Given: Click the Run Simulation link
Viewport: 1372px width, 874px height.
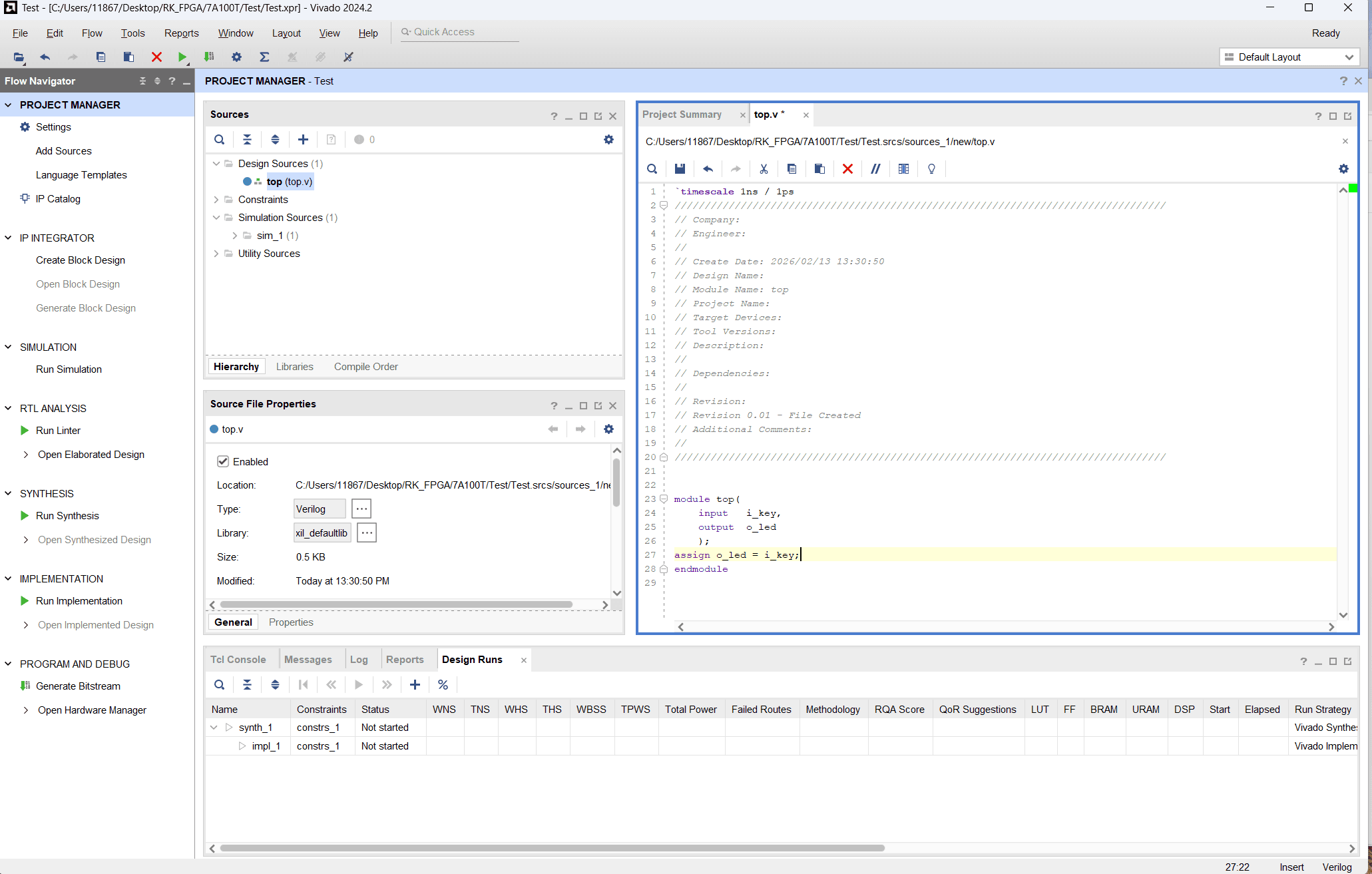Looking at the screenshot, I should point(69,369).
